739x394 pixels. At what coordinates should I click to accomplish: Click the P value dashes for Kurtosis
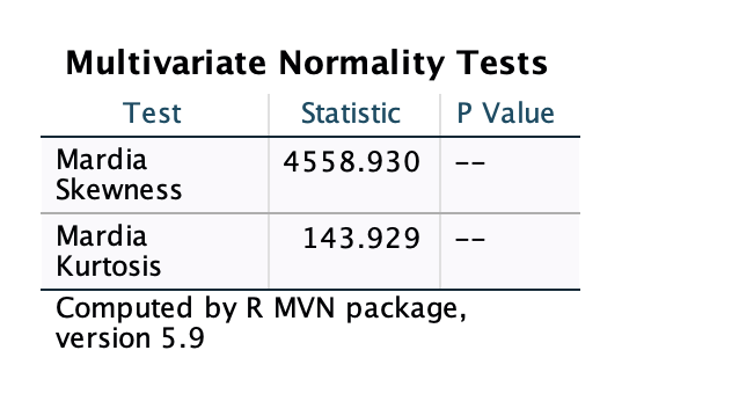click(x=470, y=239)
